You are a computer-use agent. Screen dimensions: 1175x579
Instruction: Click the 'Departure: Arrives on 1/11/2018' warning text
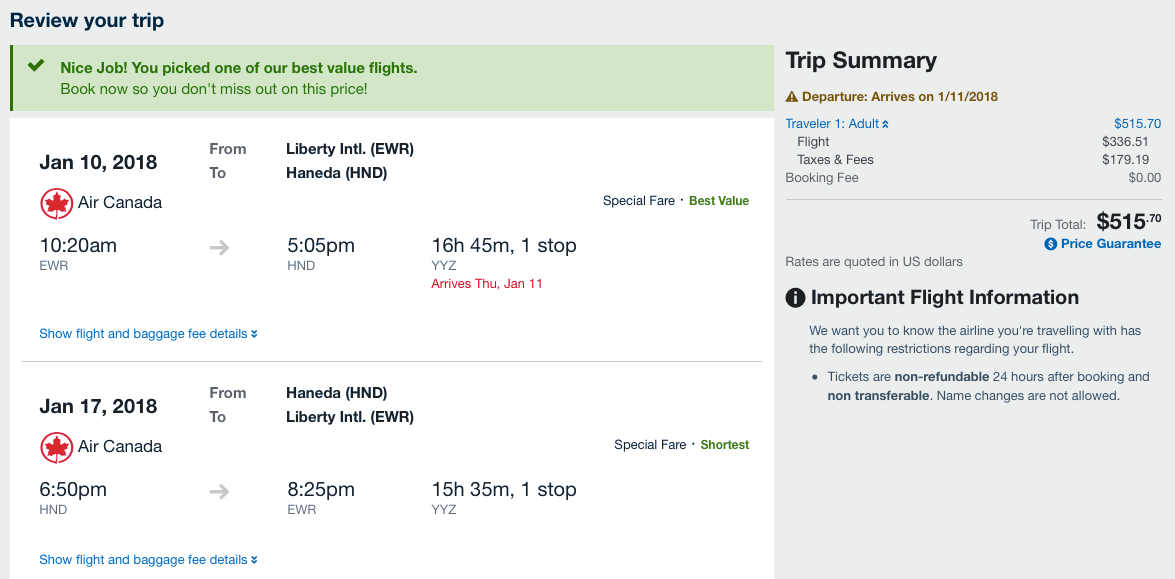pos(899,97)
